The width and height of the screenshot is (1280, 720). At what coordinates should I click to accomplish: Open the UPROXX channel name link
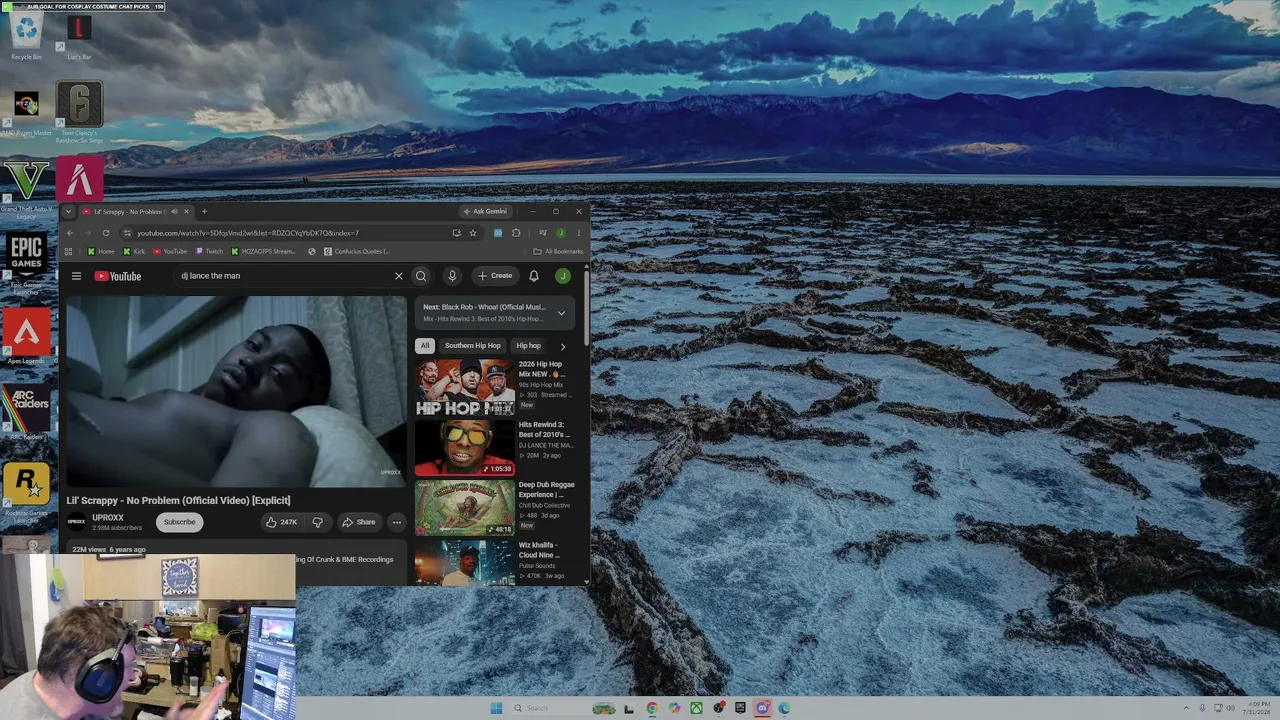(108, 518)
